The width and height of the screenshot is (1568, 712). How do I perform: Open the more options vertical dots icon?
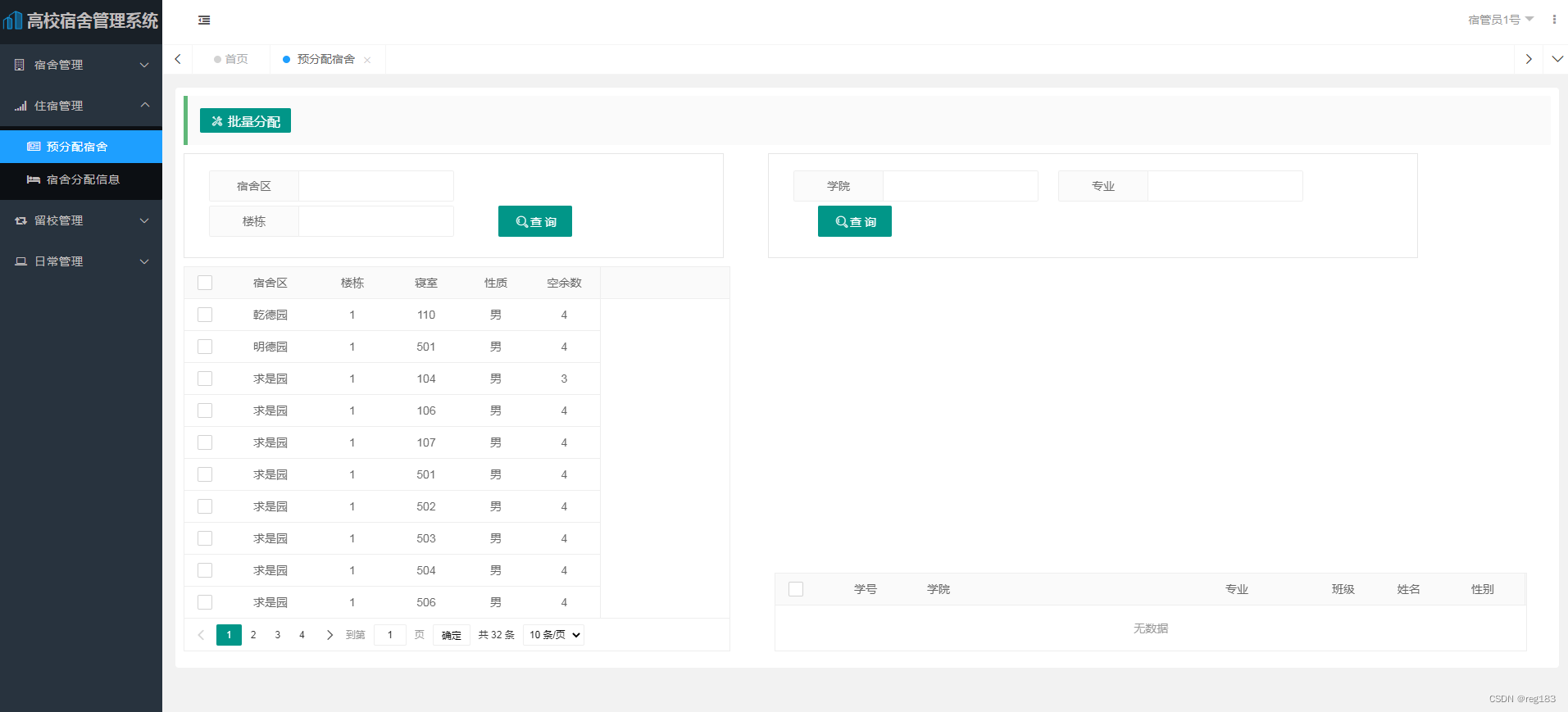click(x=1554, y=20)
